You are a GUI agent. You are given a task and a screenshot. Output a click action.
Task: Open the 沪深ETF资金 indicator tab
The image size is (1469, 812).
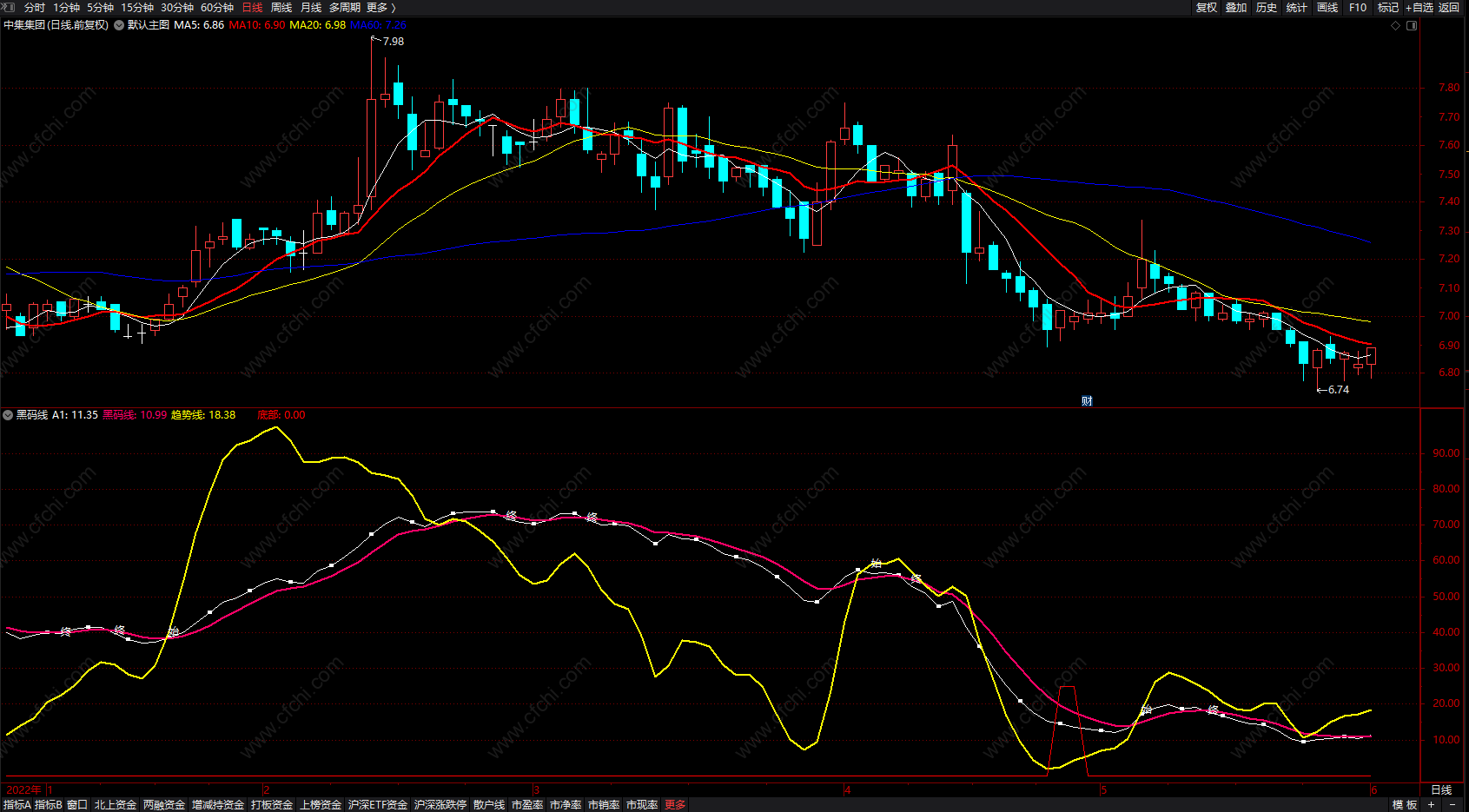[x=378, y=805]
